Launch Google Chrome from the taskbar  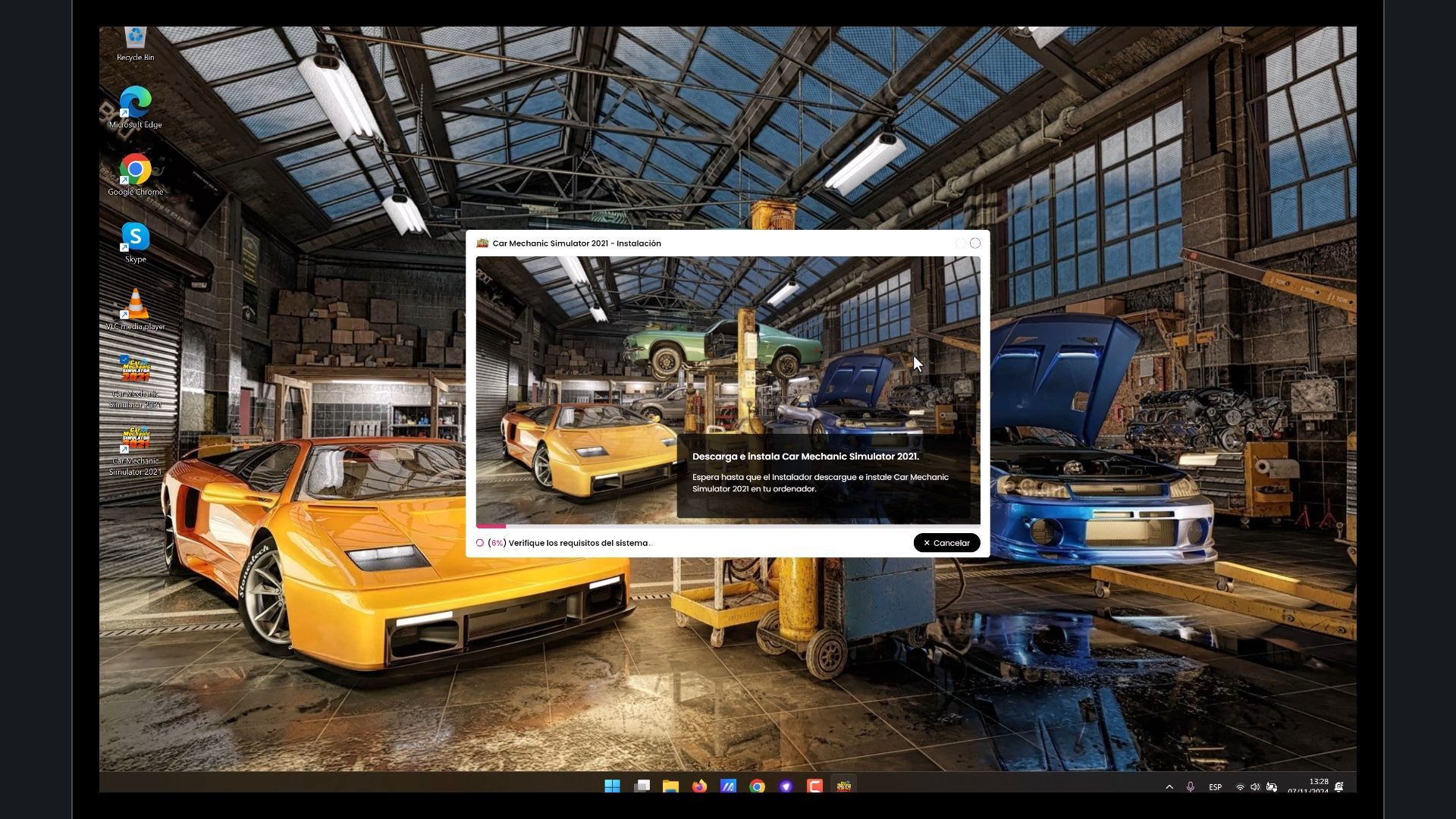pos(757,786)
